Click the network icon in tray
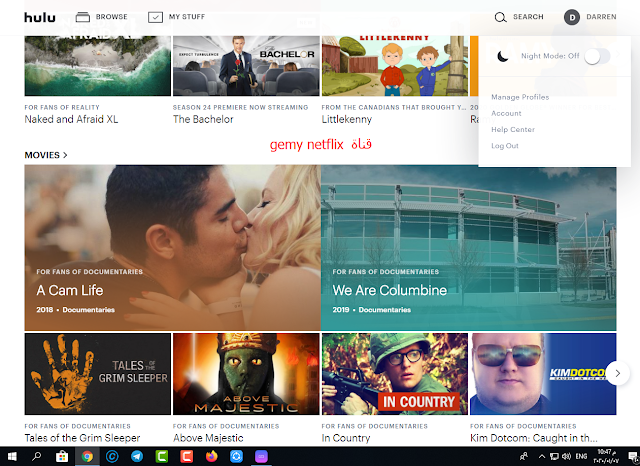The height and width of the screenshot is (466, 640). click(x=554, y=457)
